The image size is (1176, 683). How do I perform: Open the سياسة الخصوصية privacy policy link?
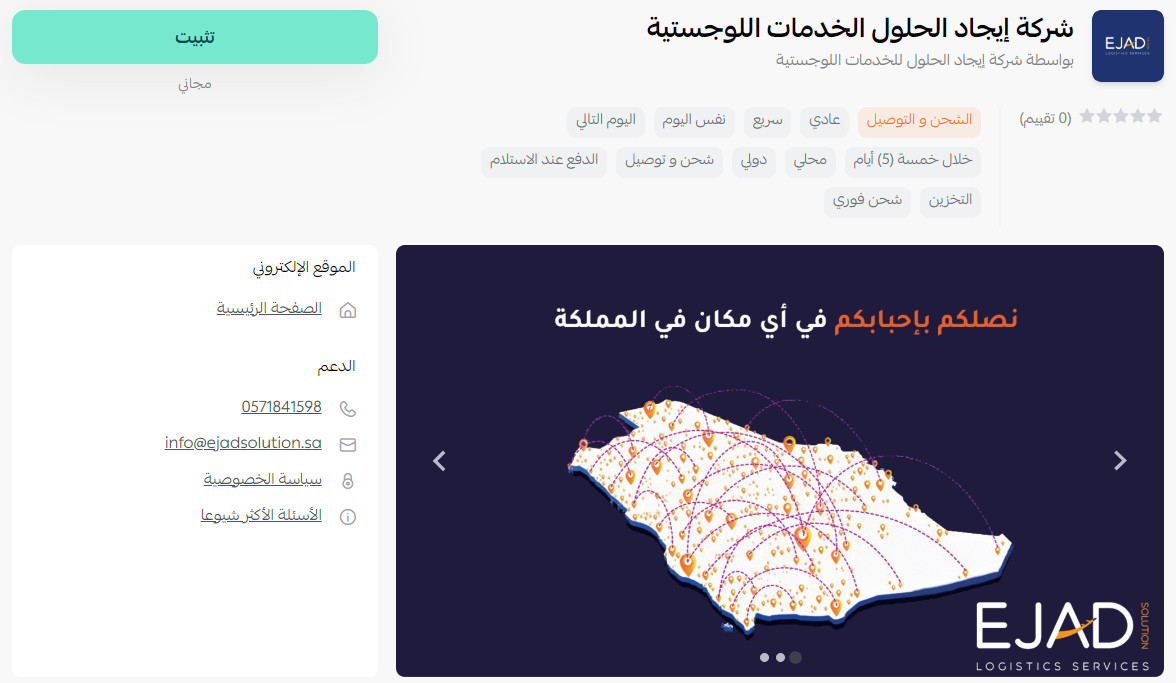pos(262,479)
